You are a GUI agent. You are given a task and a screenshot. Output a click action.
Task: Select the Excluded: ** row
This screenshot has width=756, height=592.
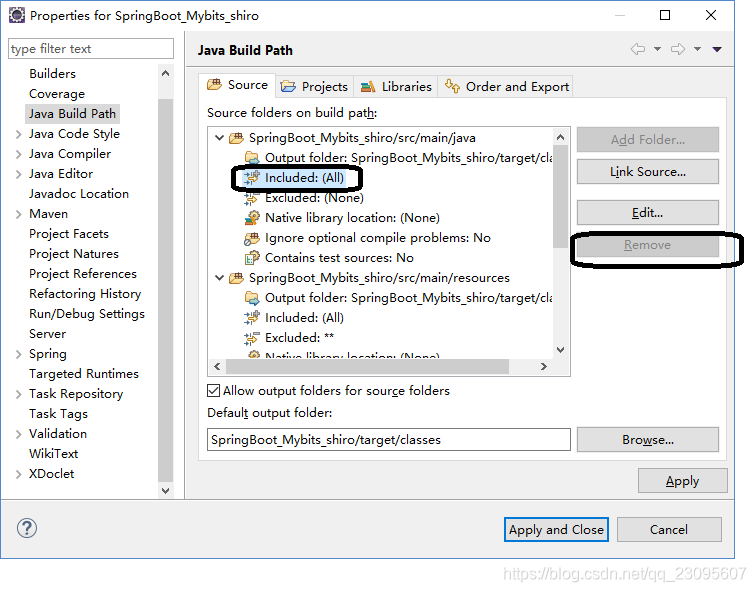[x=289, y=338]
